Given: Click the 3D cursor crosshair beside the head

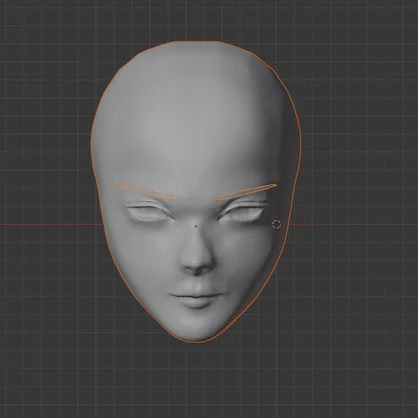Looking at the screenshot, I should [x=277, y=224].
